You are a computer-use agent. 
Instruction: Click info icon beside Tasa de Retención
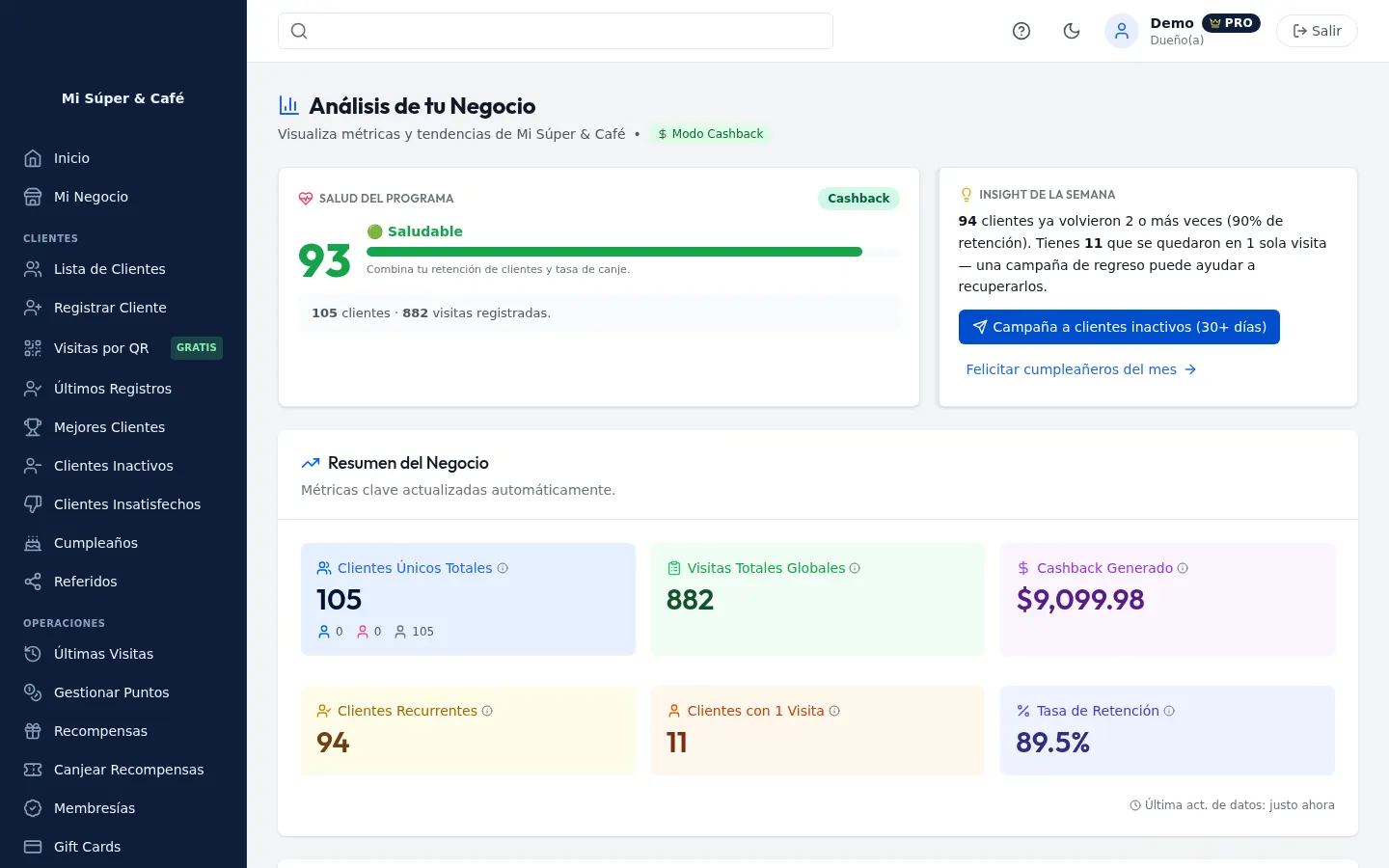tap(1169, 711)
